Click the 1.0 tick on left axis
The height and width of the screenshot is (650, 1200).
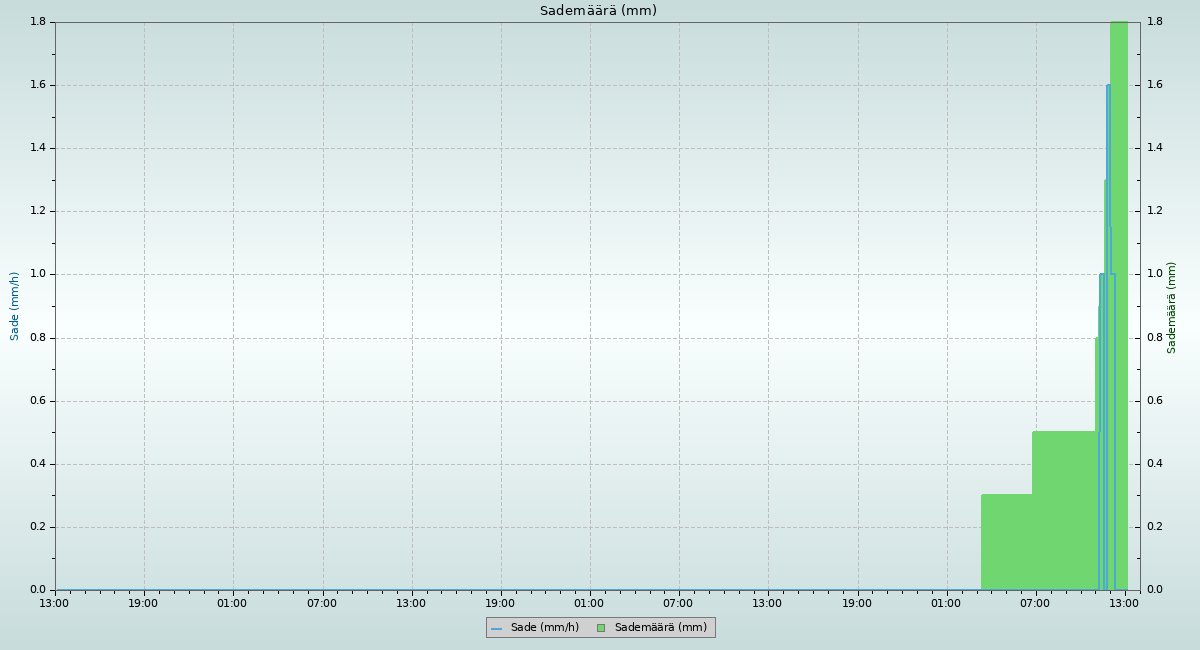pyautogui.click(x=39, y=274)
